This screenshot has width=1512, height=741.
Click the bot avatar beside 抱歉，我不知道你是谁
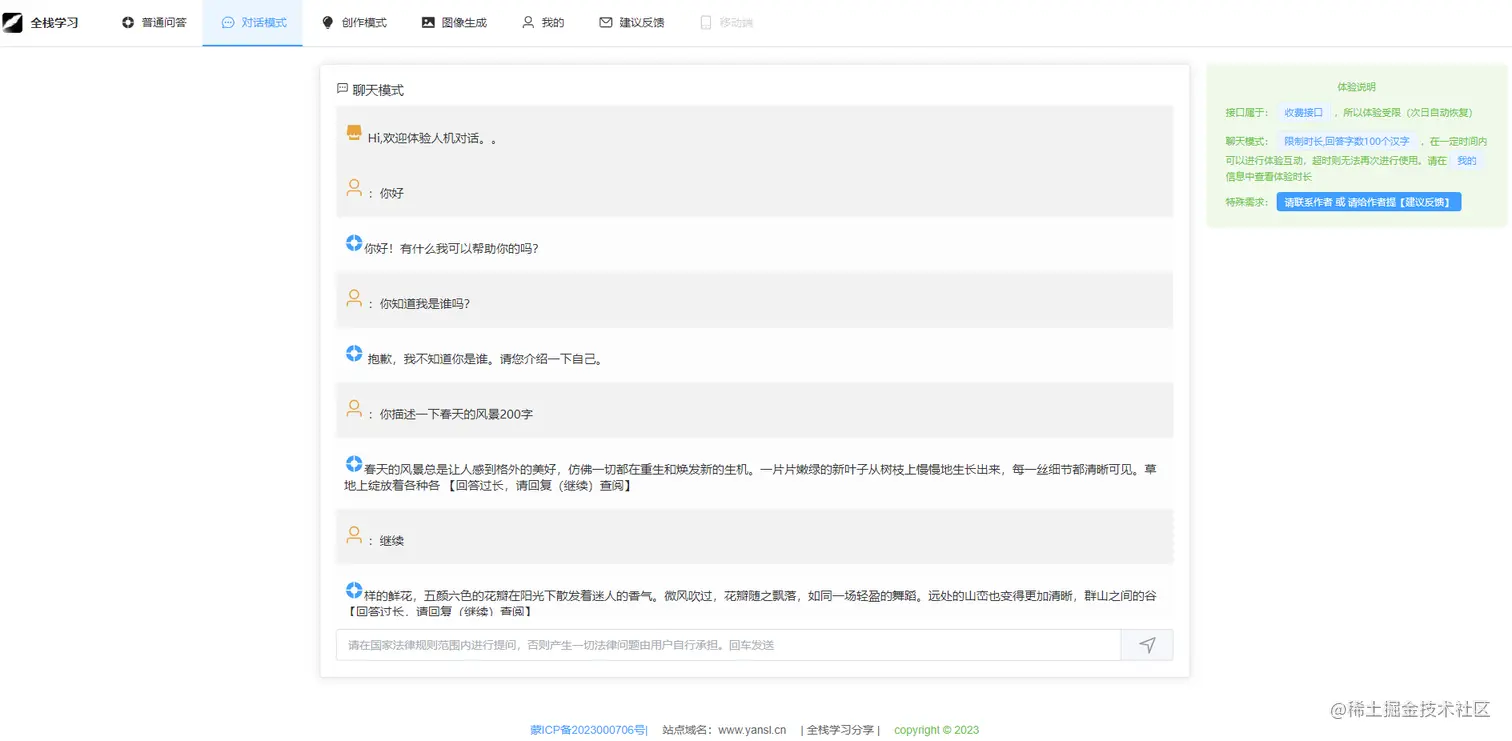point(353,353)
